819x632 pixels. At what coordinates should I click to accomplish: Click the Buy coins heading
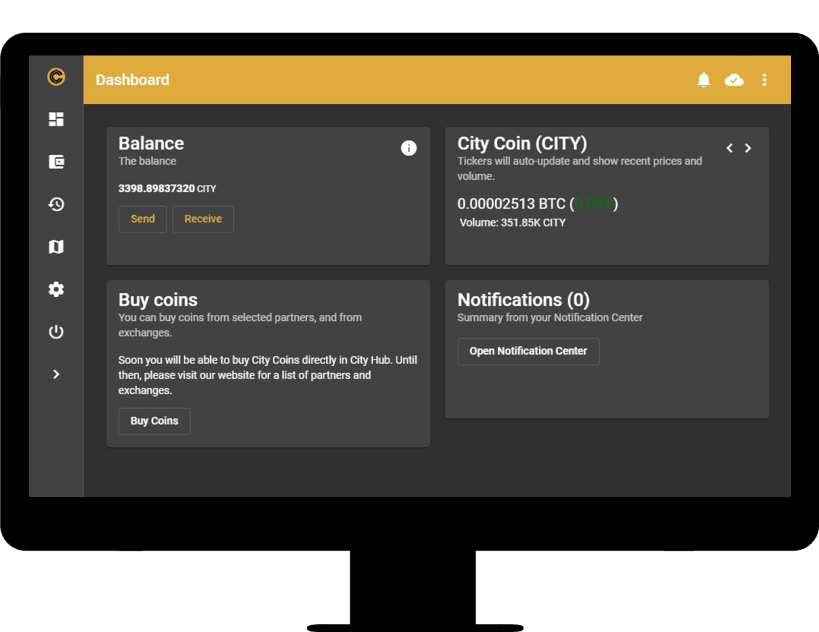158,300
